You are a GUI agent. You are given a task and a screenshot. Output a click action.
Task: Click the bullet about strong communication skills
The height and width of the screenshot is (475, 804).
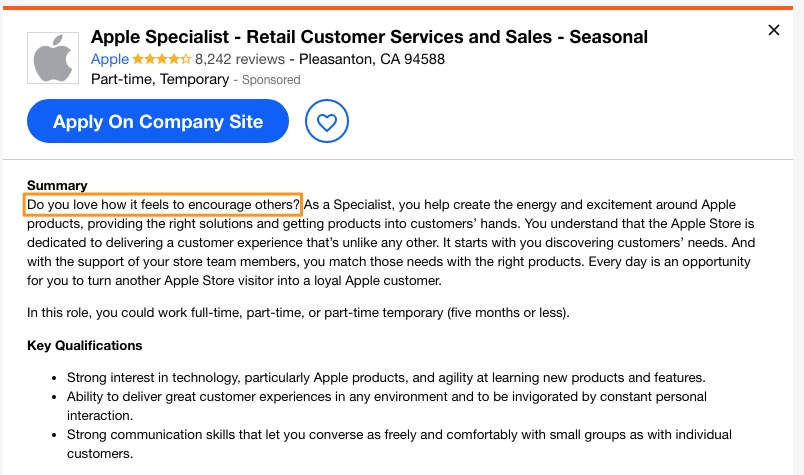pos(399,444)
